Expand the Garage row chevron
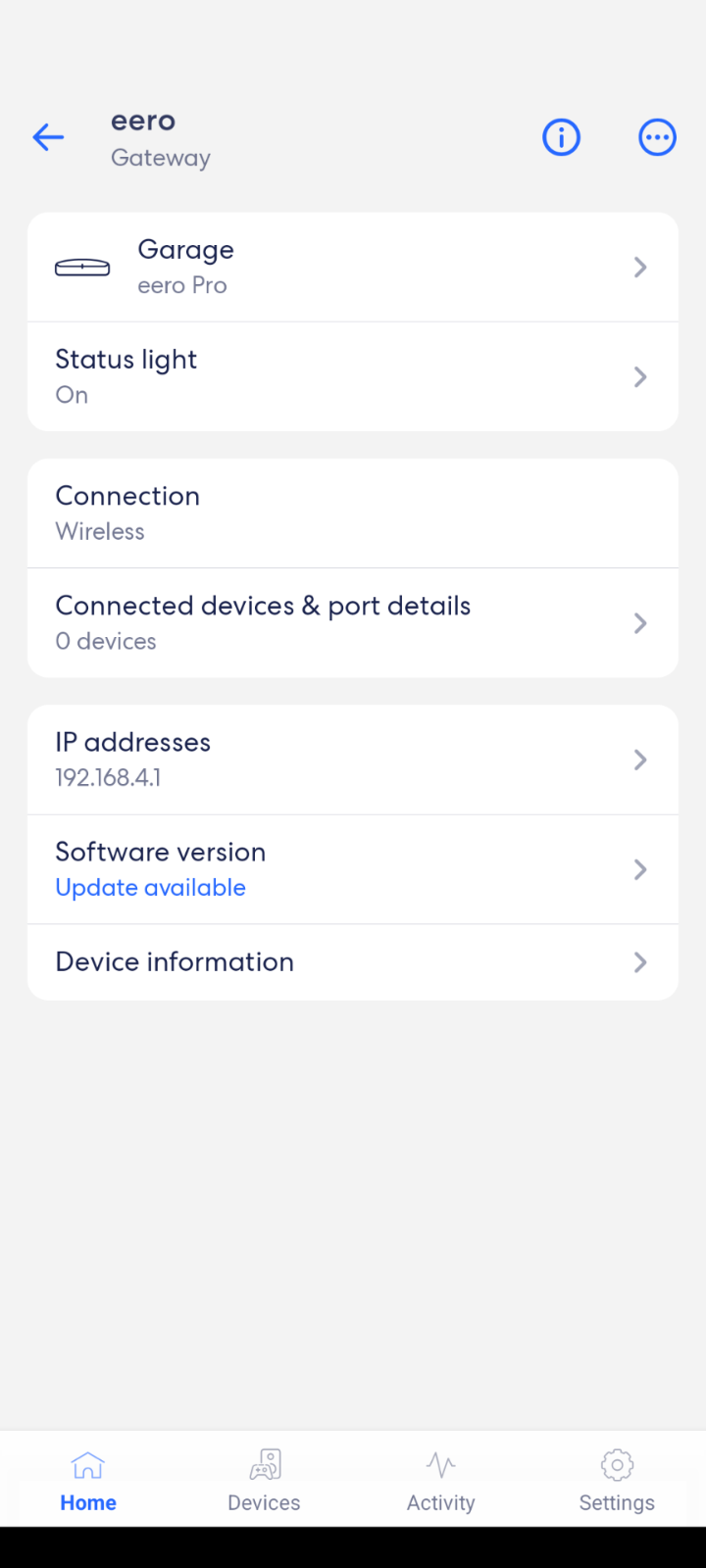Viewport: 706px width, 1568px height. (x=640, y=267)
